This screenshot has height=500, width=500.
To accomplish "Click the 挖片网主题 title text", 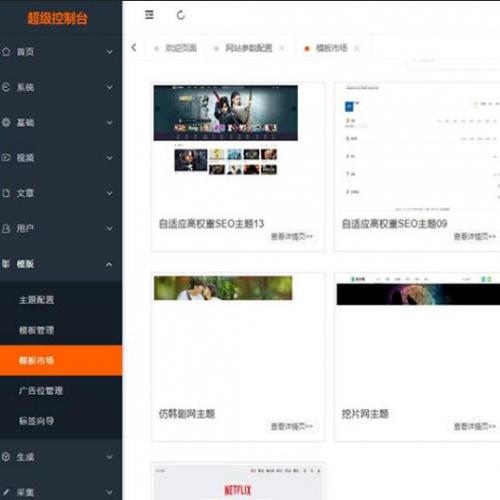I will 365,414.
